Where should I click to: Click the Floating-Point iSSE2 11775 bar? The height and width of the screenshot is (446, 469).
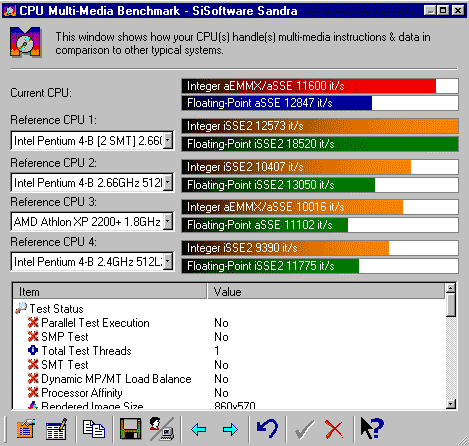320,266
